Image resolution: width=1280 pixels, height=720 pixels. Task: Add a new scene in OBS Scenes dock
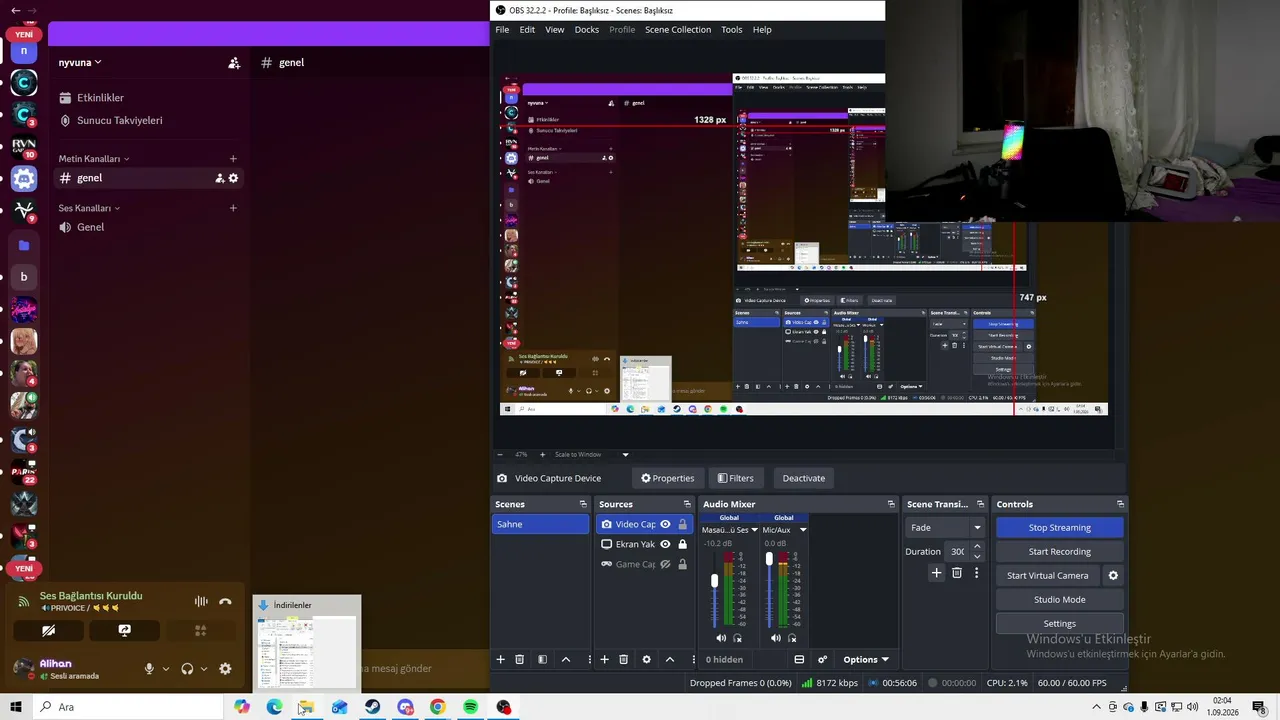pyautogui.click(x=501, y=659)
